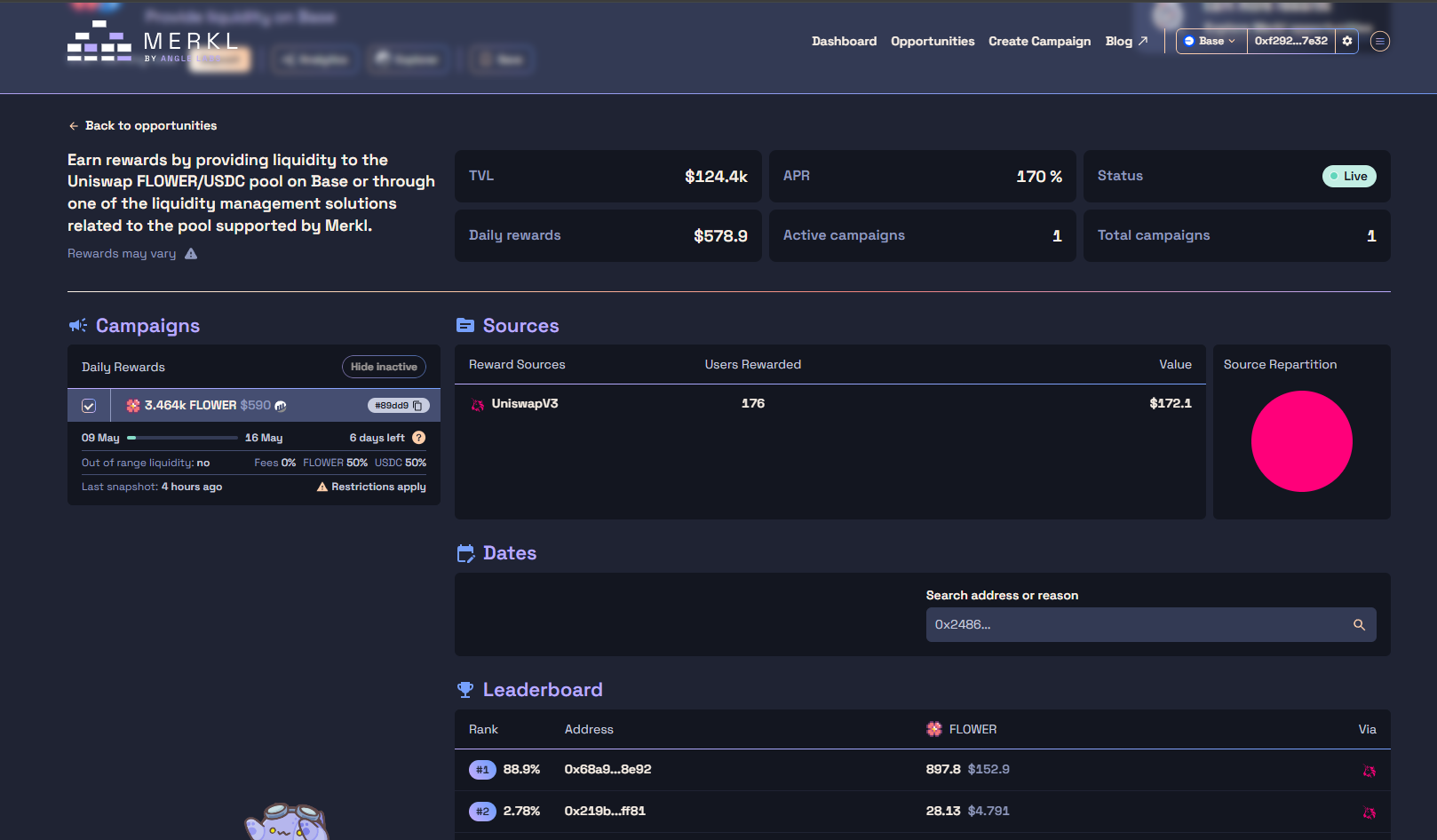Click the 3.464k FLOWER campaign amount
The height and width of the screenshot is (840, 1437).
tap(190, 405)
